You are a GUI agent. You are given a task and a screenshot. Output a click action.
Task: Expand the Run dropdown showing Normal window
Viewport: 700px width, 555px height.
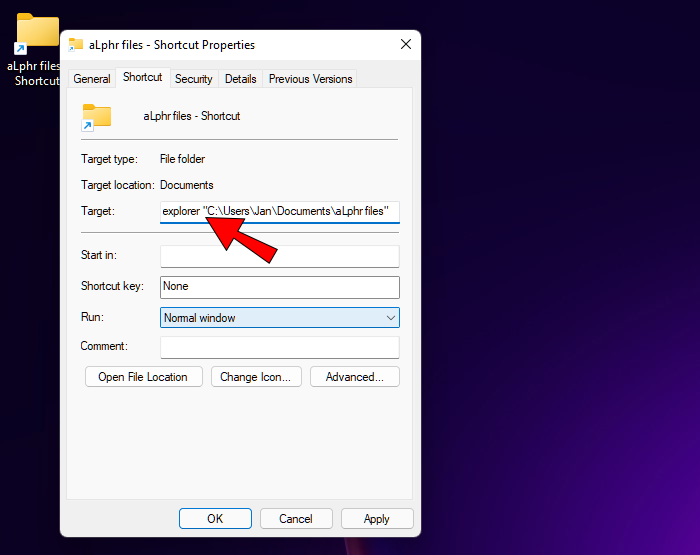tap(280, 318)
